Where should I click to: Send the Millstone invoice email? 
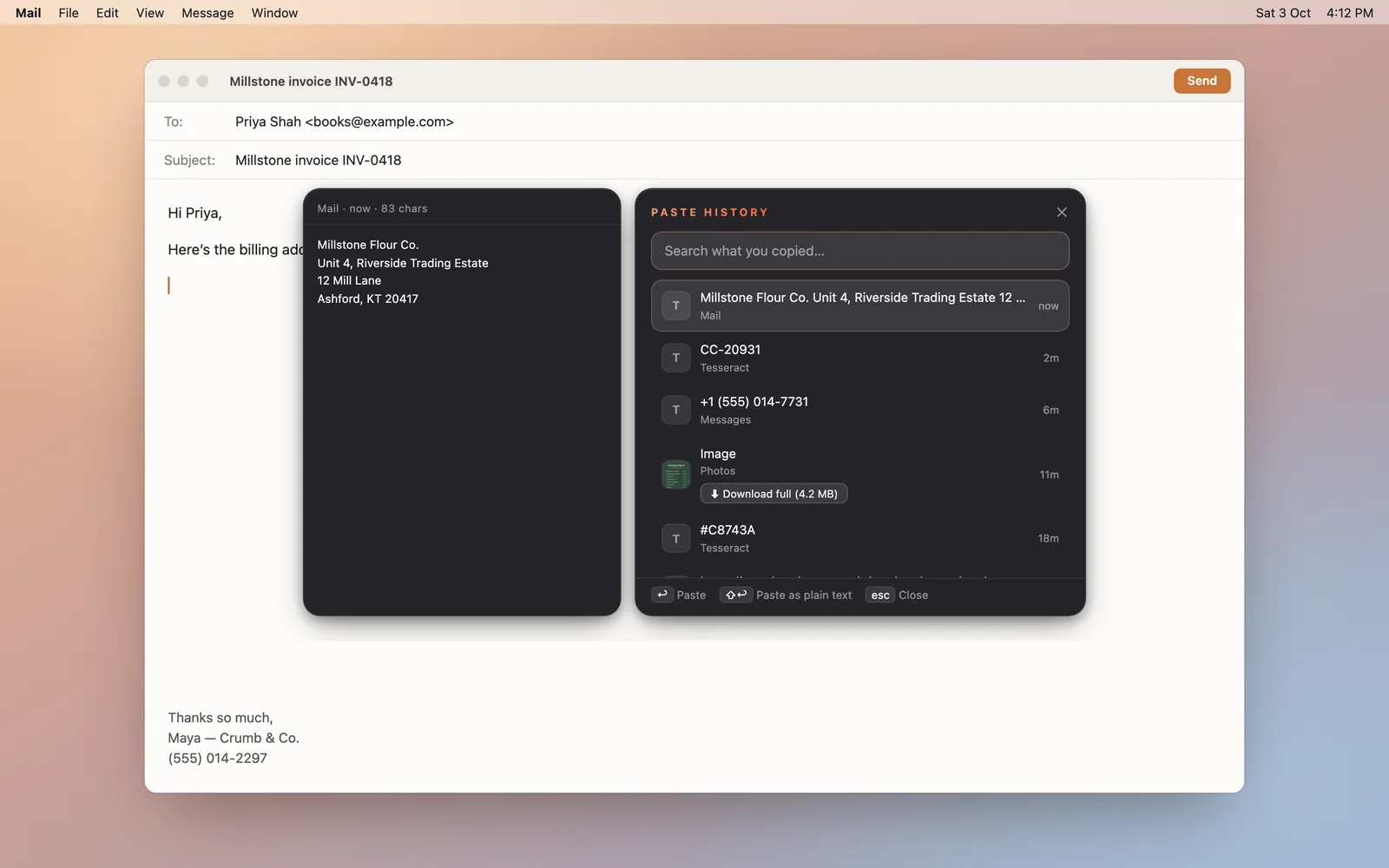[x=1201, y=81]
